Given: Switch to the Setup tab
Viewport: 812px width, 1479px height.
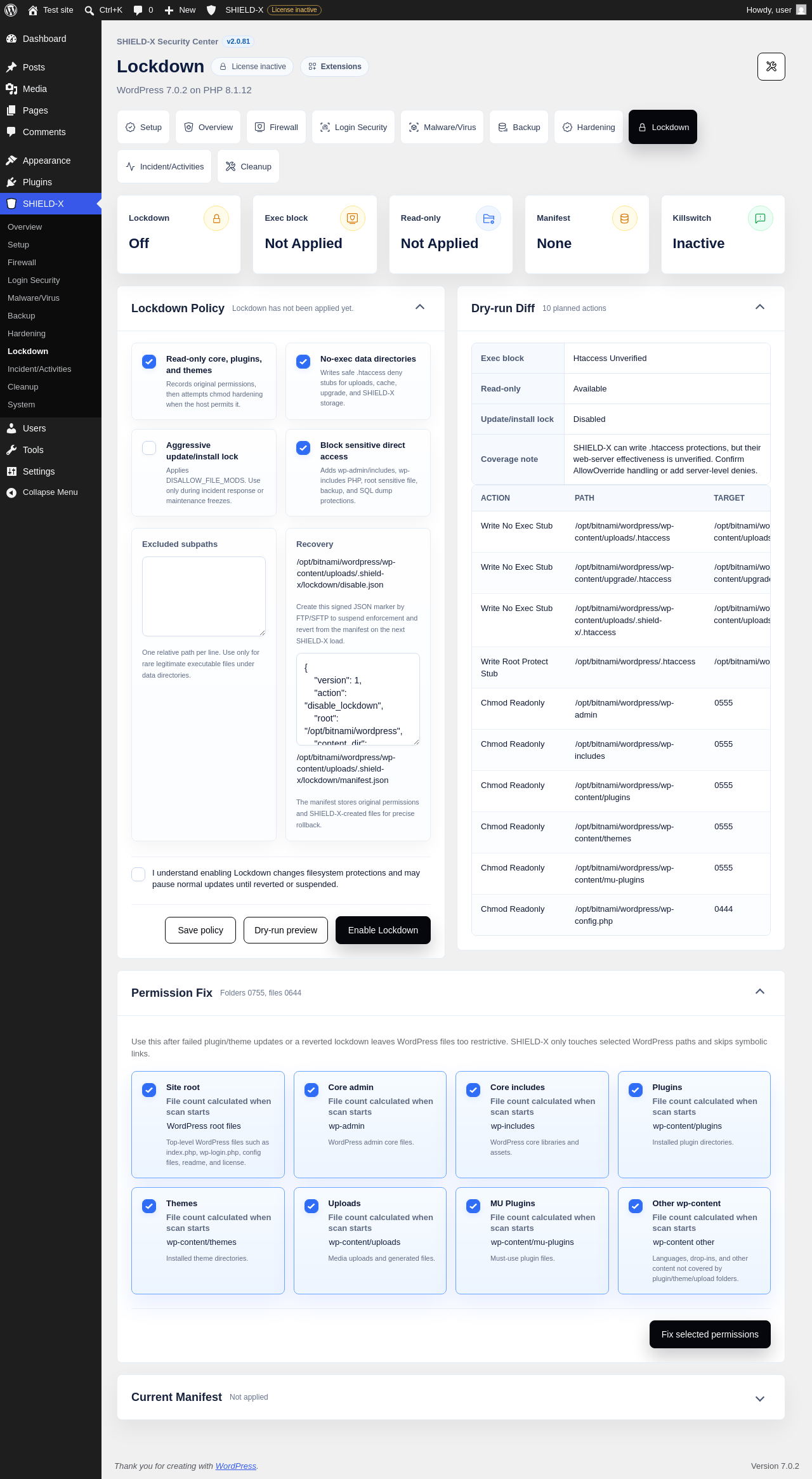Looking at the screenshot, I should (143, 127).
